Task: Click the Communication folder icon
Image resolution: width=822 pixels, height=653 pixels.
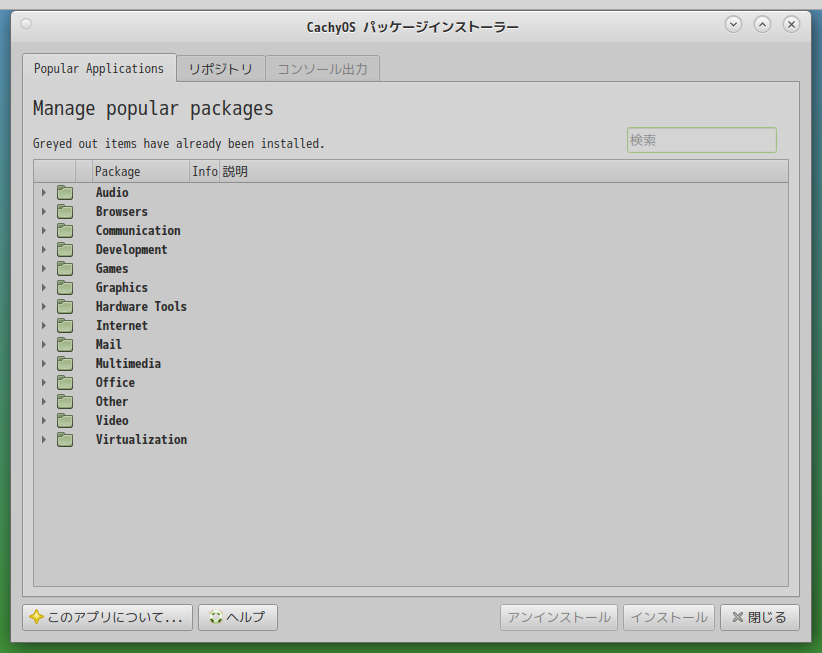Action: (65, 231)
